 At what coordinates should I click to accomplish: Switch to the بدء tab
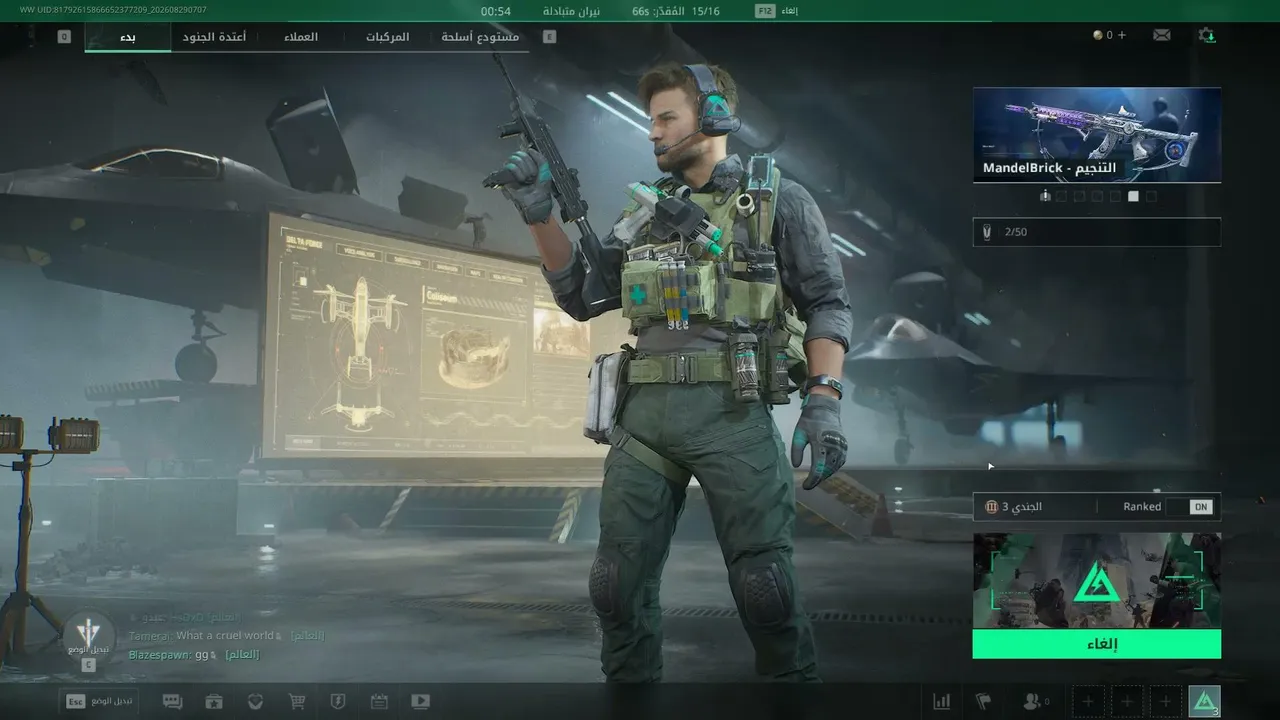[128, 37]
